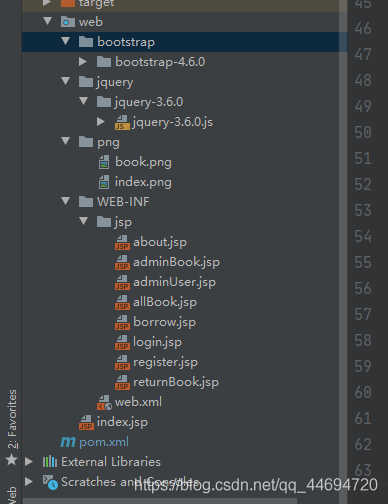
Task: Collapse the jquery folder arrow
Action: coord(66,81)
